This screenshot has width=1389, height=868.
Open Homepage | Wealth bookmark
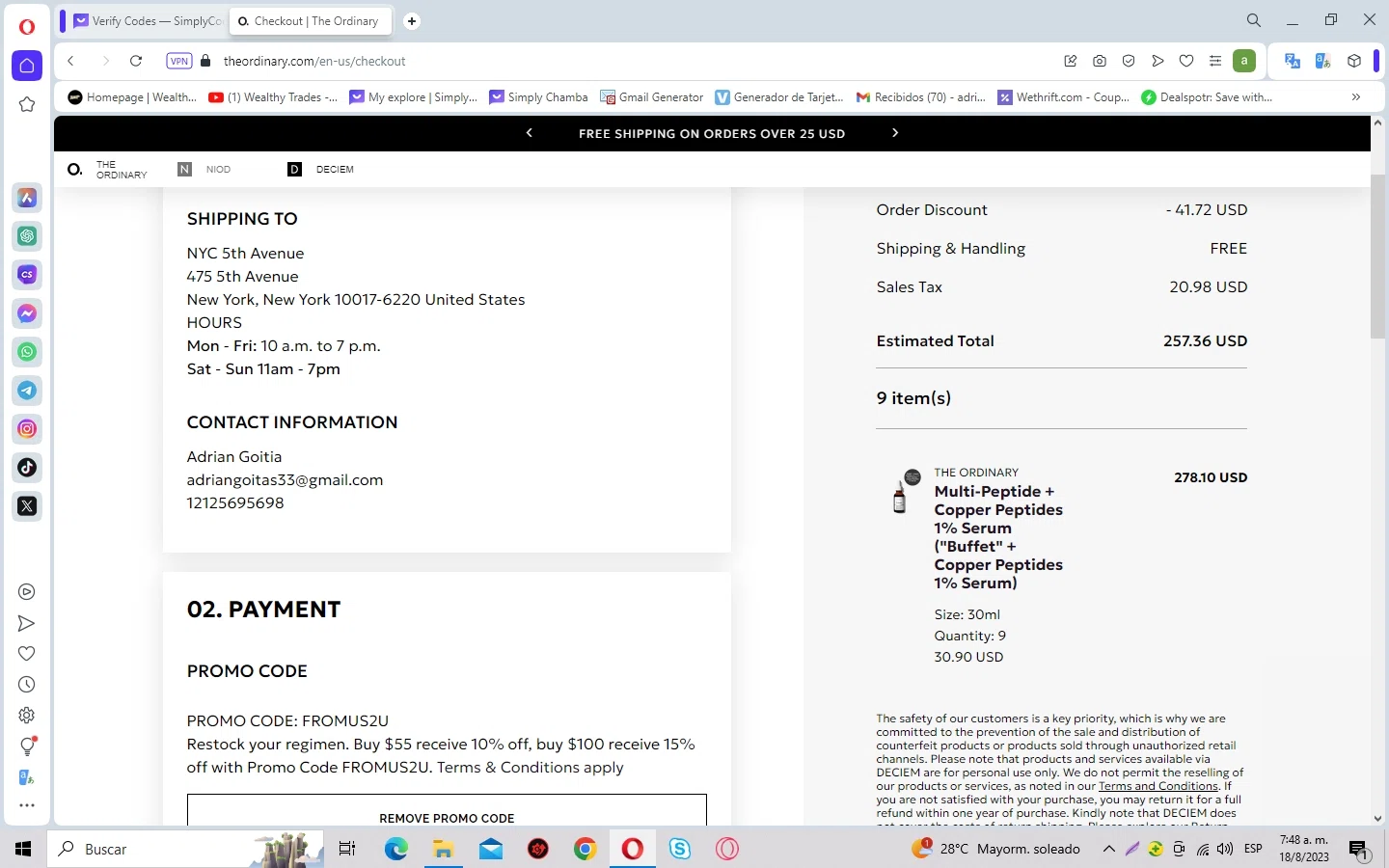[132, 97]
